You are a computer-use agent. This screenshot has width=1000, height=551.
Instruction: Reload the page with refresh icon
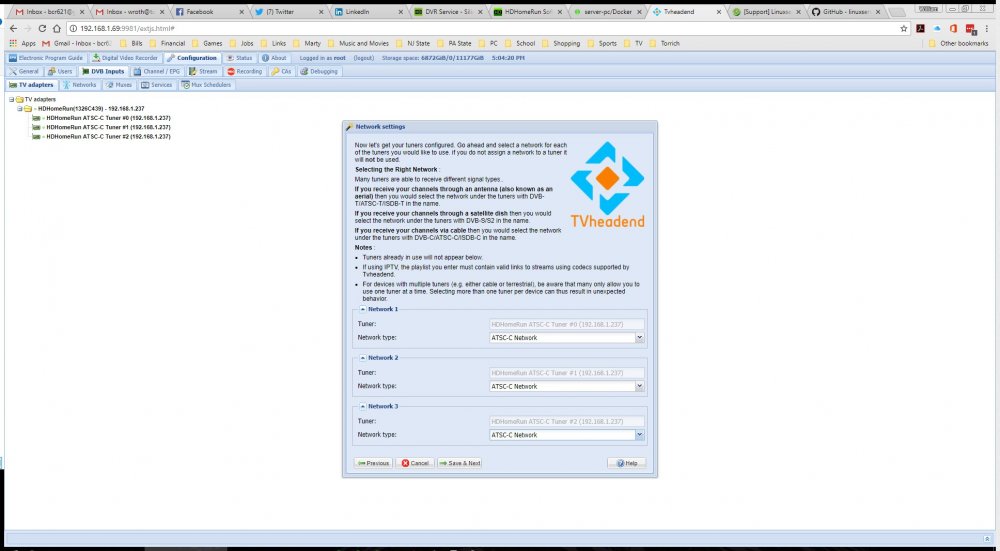pyautogui.click(x=42, y=29)
